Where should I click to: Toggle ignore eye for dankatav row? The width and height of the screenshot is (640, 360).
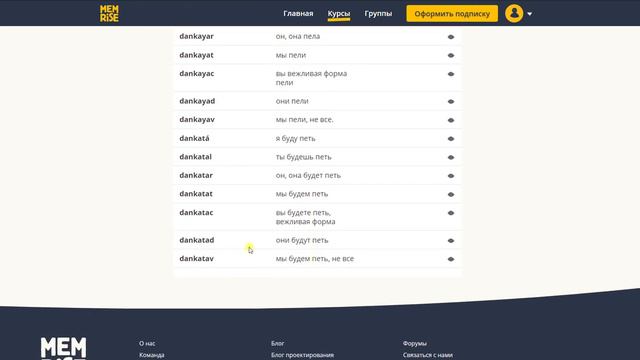coord(451,259)
